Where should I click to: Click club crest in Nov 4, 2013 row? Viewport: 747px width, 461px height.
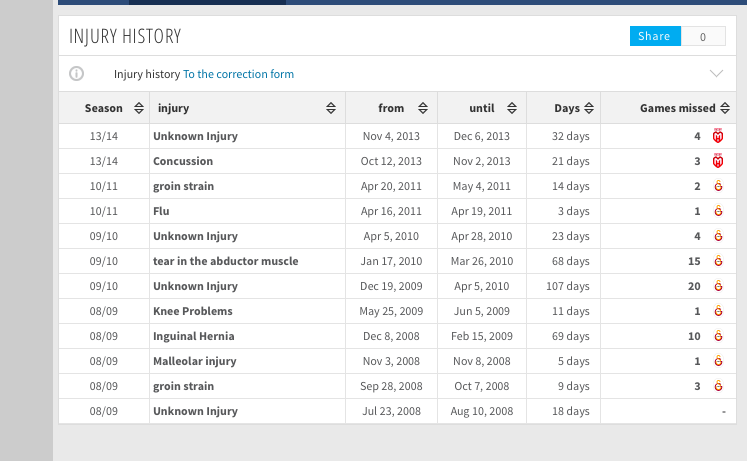coord(717,136)
